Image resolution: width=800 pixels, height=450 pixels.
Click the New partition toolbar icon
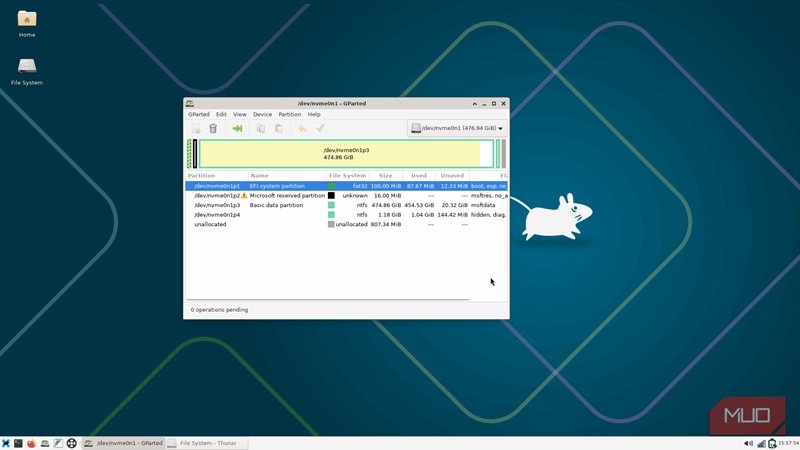(196, 128)
